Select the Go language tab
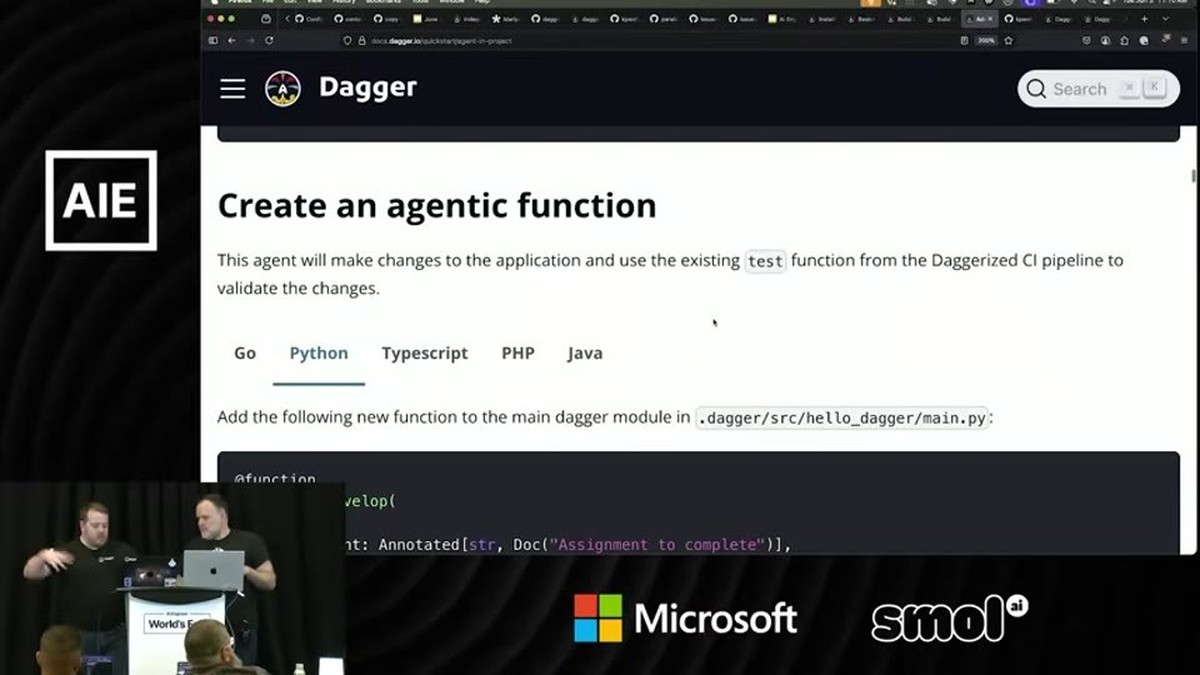The image size is (1200, 675). point(245,353)
